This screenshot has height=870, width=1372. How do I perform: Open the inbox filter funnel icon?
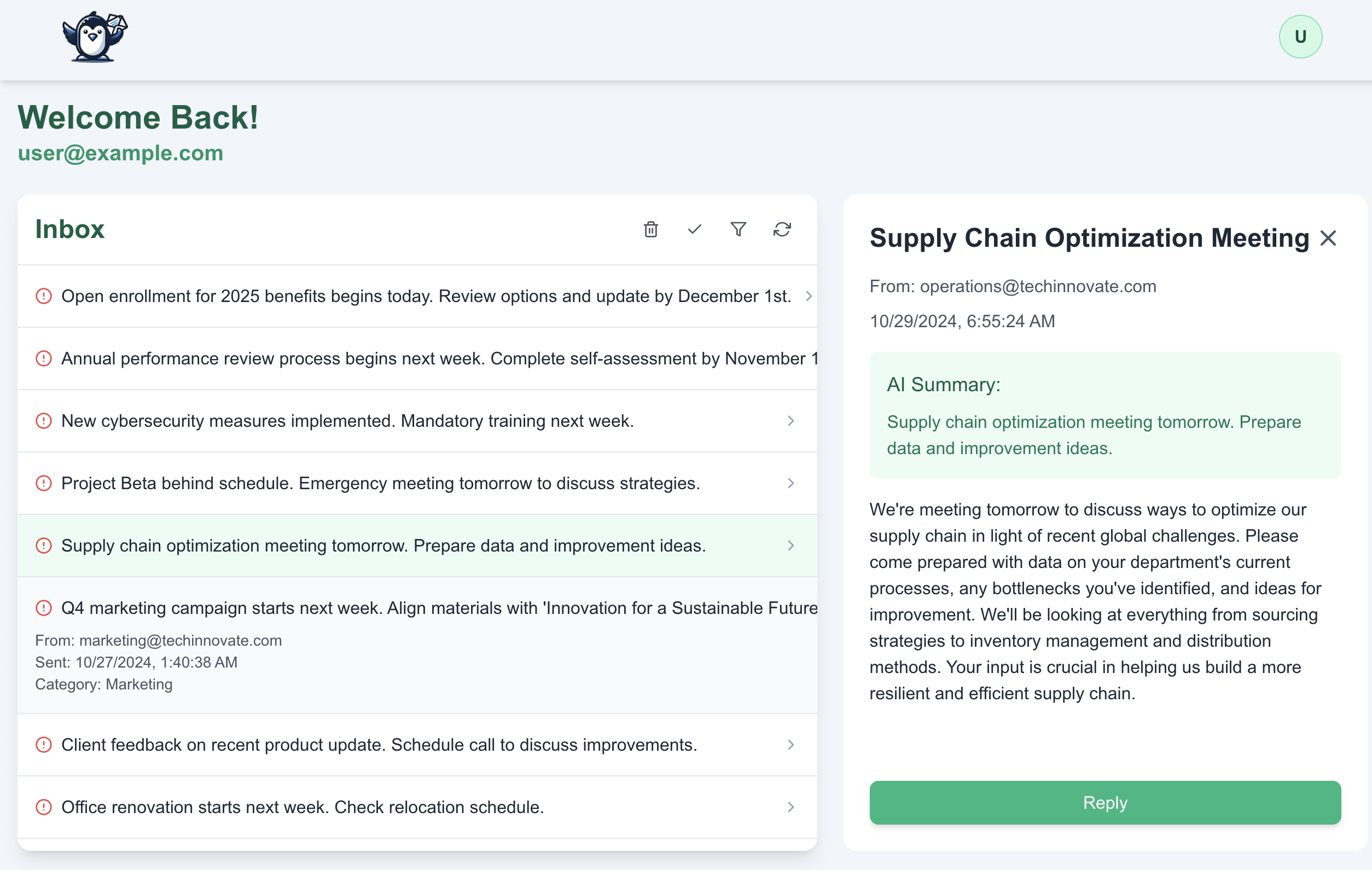tap(738, 229)
